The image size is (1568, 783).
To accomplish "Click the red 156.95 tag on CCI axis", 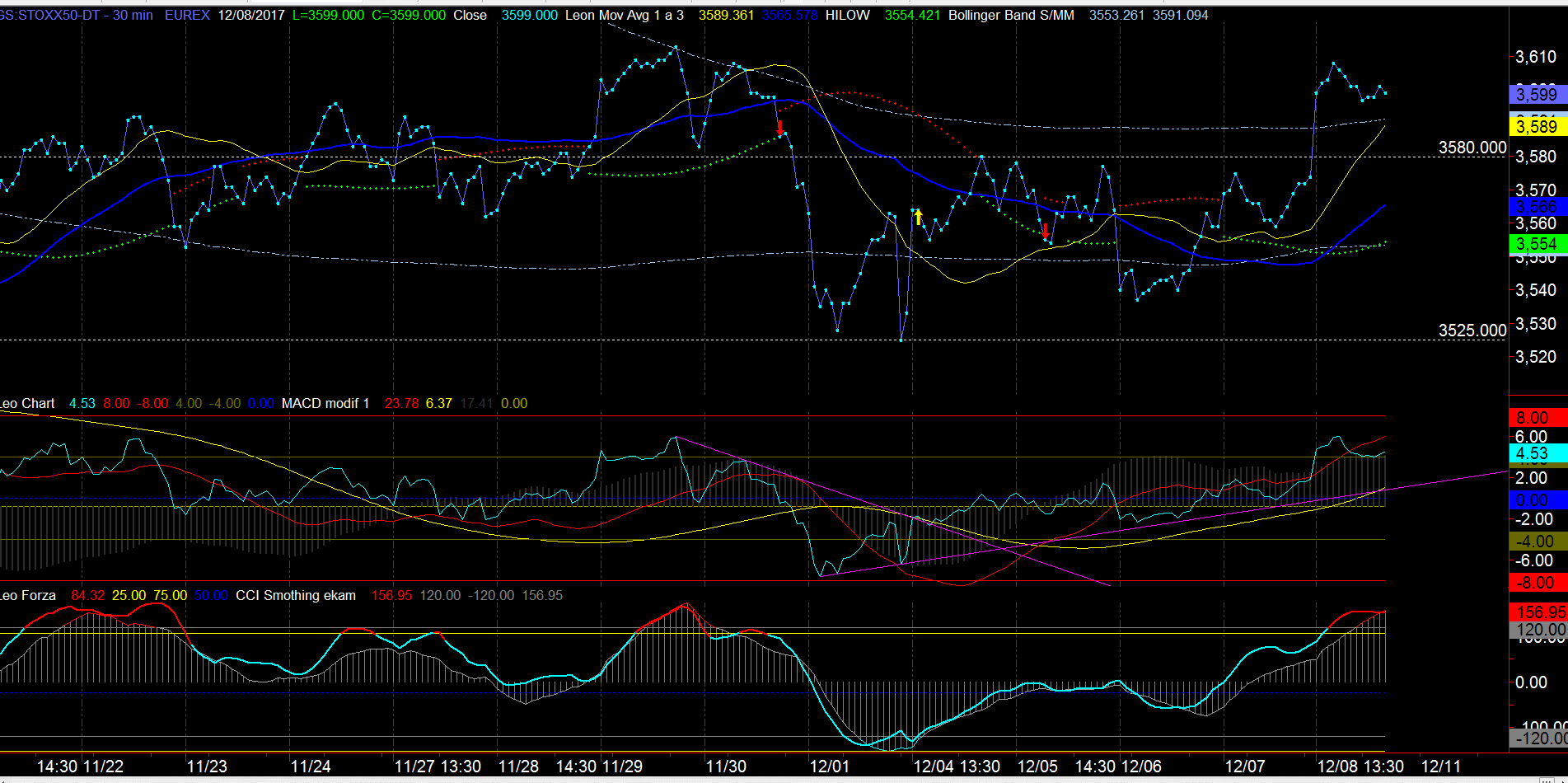I will click(1538, 612).
